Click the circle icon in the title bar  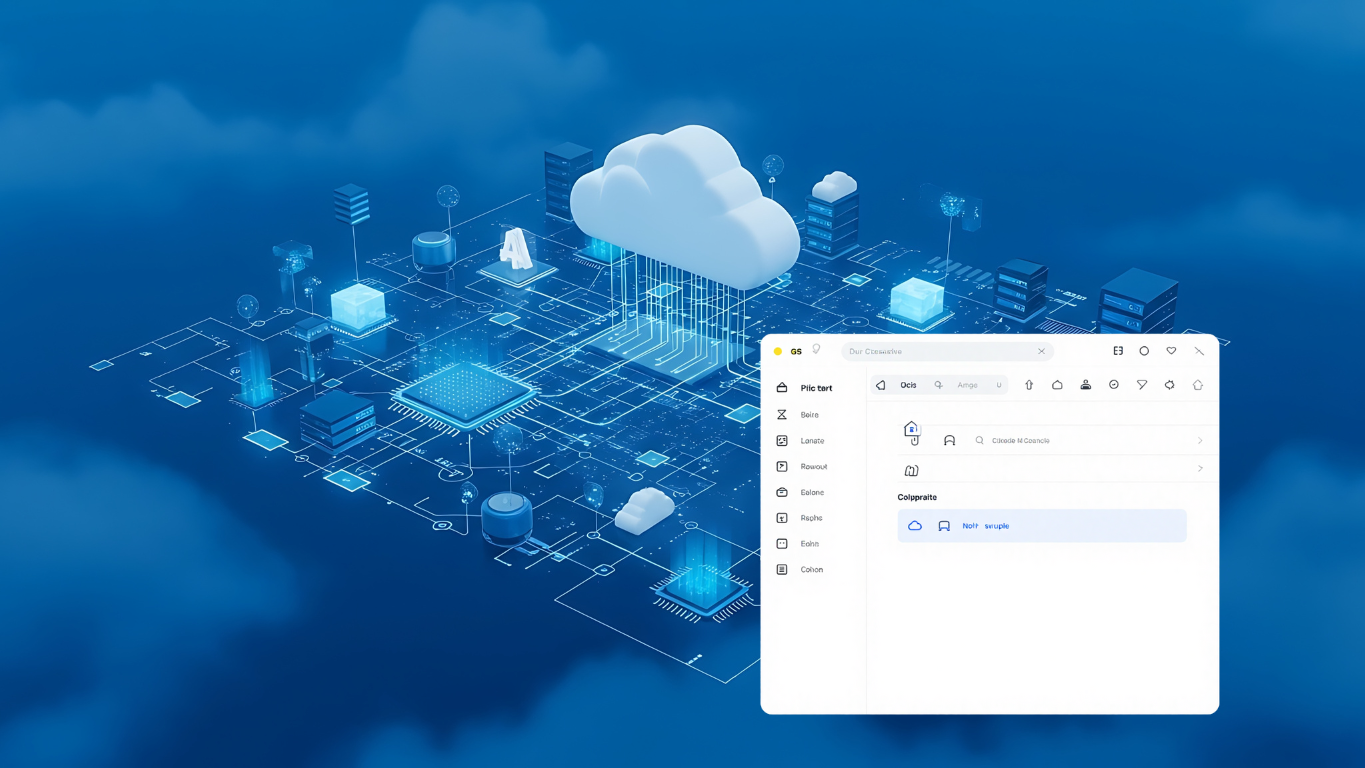click(1144, 351)
